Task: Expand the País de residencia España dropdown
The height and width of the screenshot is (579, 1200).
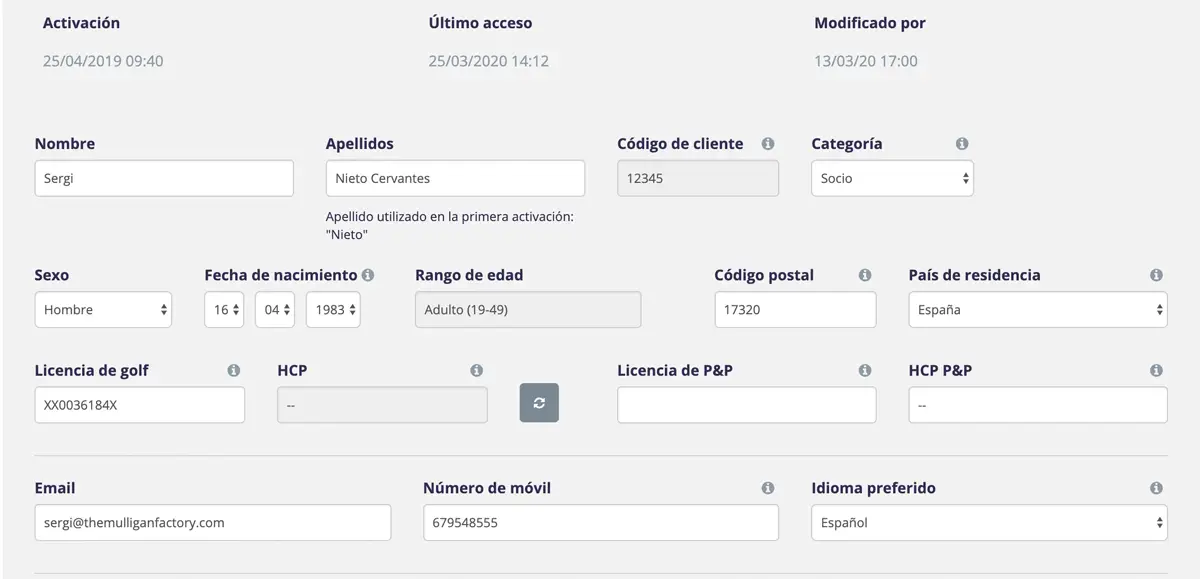Action: [1038, 309]
